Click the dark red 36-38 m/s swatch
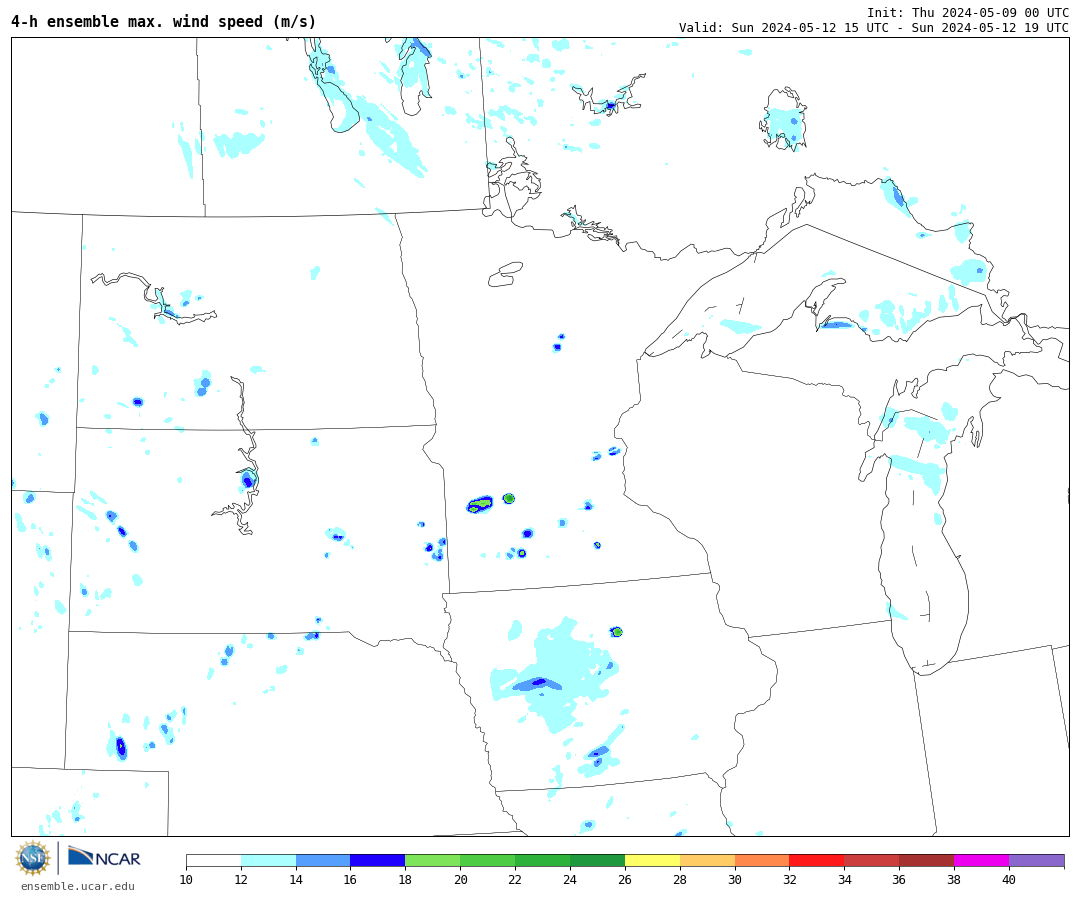The width and height of the screenshot is (1080, 899). coord(926,860)
